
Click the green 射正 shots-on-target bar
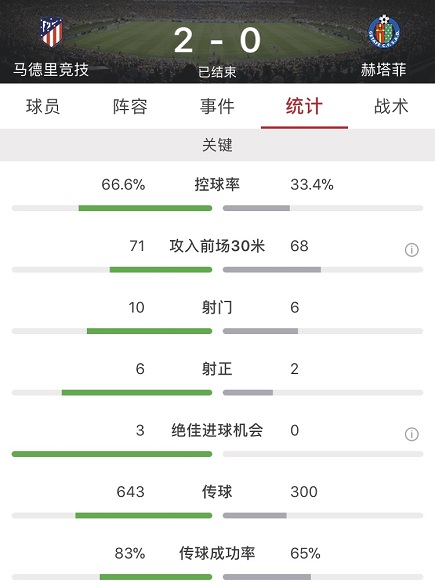click(x=137, y=393)
